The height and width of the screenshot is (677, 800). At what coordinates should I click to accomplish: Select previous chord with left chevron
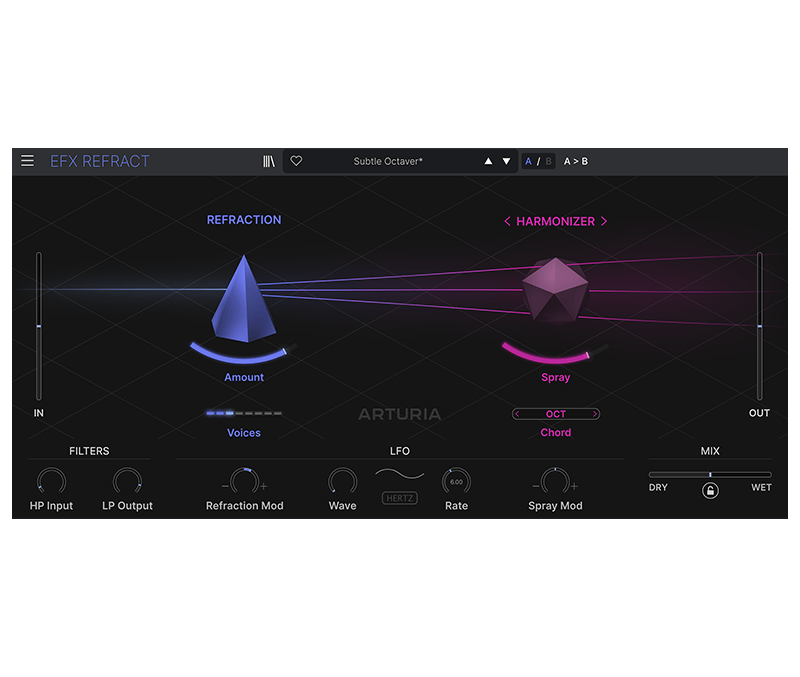pos(517,414)
